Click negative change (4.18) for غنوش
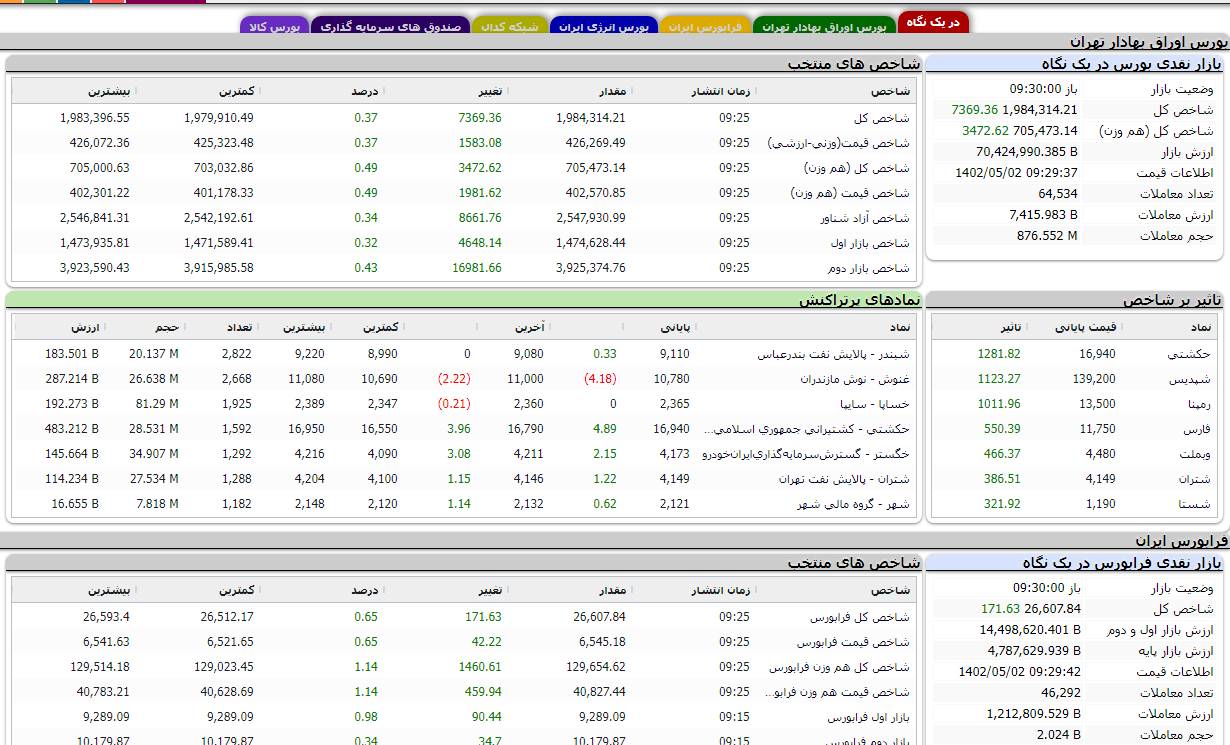1230x745 pixels. (600, 379)
